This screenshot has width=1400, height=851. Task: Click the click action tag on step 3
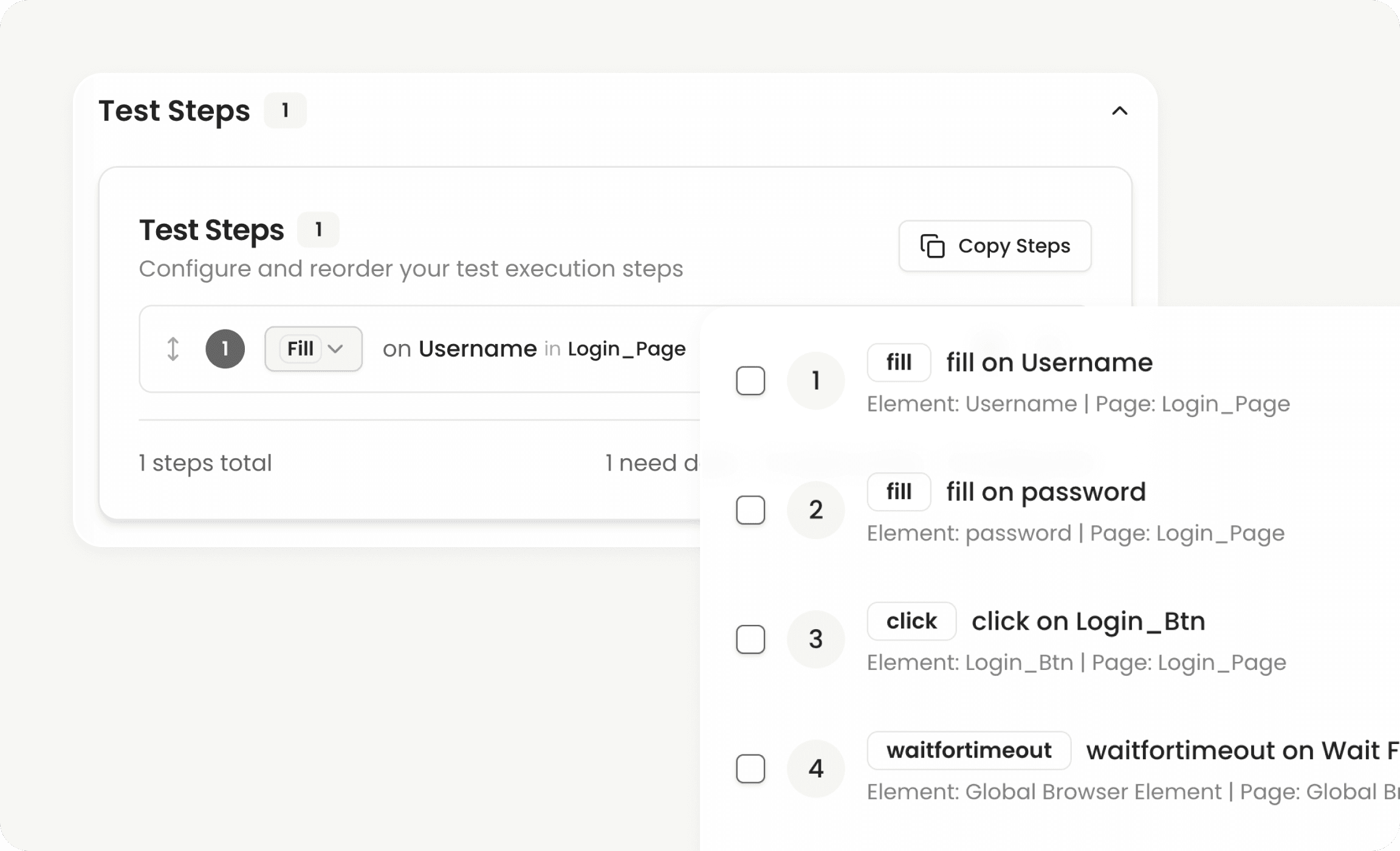911,621
